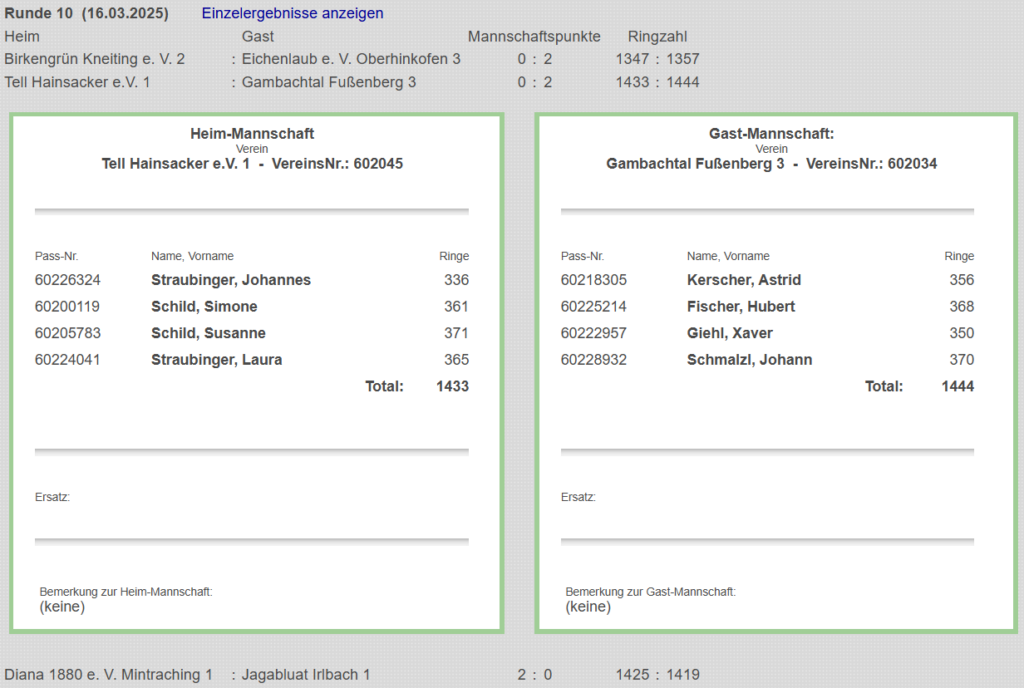
Task: Select shooter Straubinger, Johannes
Action: [x=231, y=280]
